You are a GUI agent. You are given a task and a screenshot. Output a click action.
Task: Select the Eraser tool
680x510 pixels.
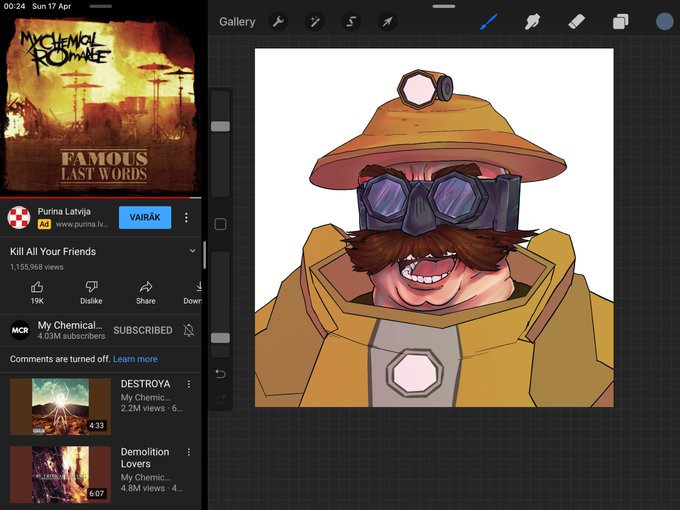point(576,22)
